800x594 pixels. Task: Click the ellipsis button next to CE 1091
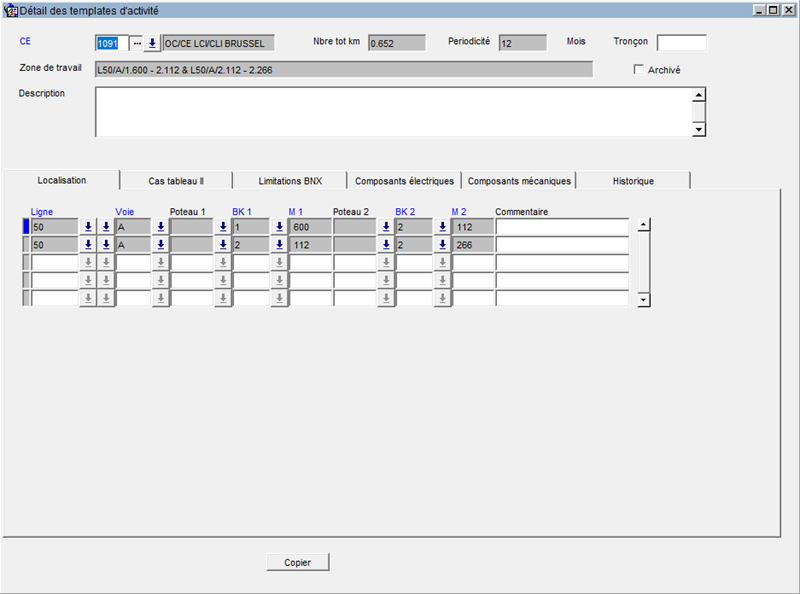(x=137, y=43)
